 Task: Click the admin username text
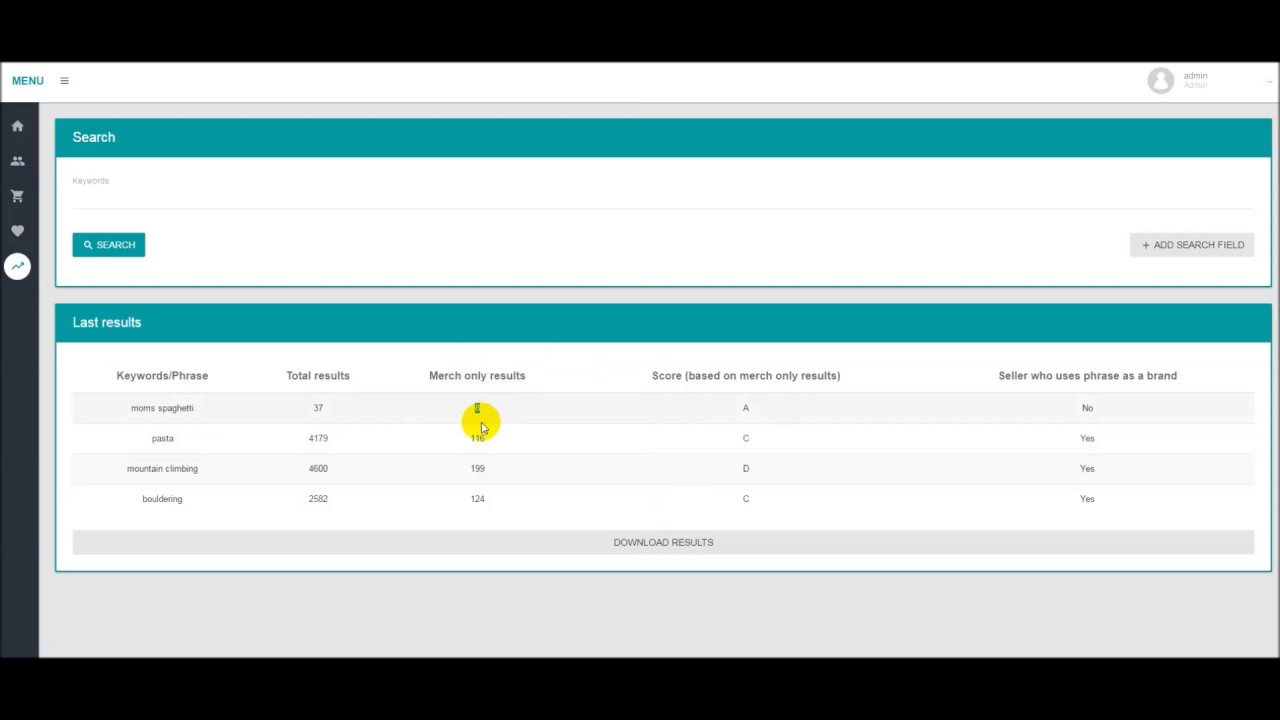pyautogui.click(x=1195, y=76)
